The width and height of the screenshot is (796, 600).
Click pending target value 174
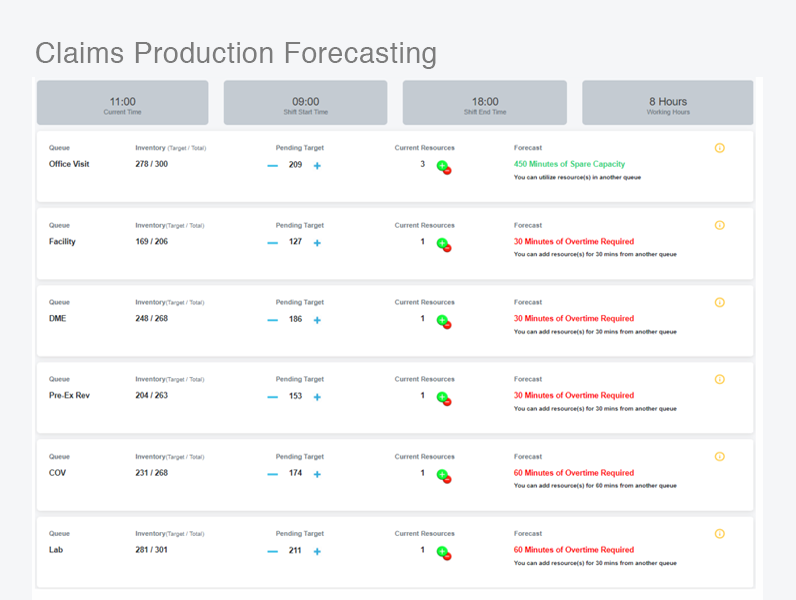pos(295,473)
